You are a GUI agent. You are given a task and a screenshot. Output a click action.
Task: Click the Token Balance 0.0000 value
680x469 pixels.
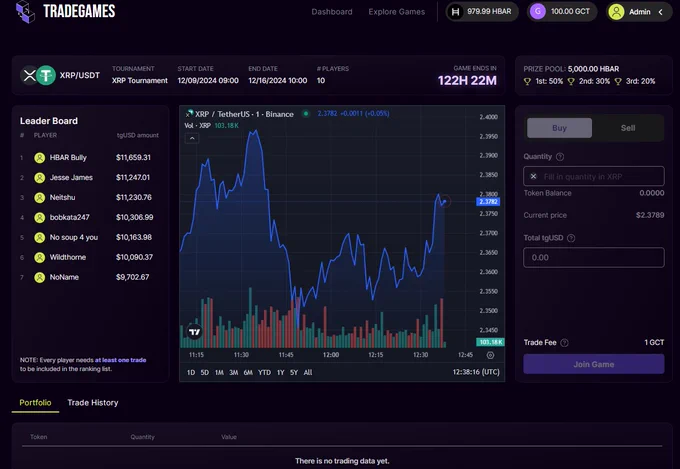point(652,193)
